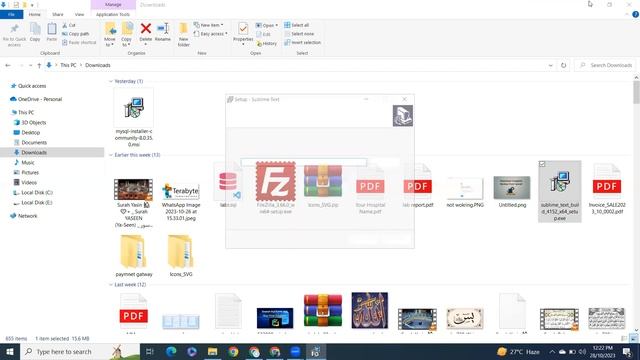This screenshot has height=360, width=640.
Task: Open the address bar history dropdown
Action: 551,65
